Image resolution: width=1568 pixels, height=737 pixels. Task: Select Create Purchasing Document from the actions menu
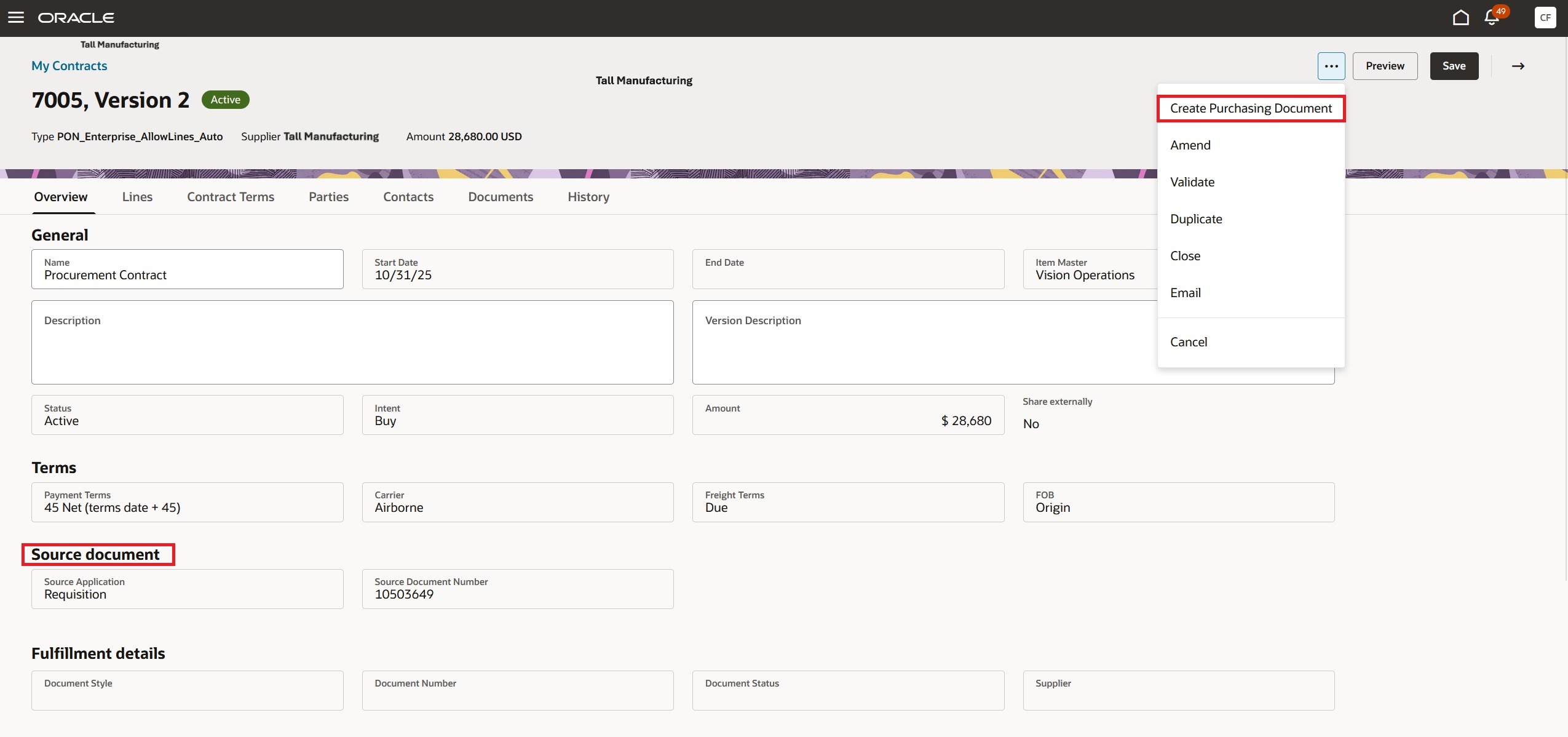(x=1251, y=108)
